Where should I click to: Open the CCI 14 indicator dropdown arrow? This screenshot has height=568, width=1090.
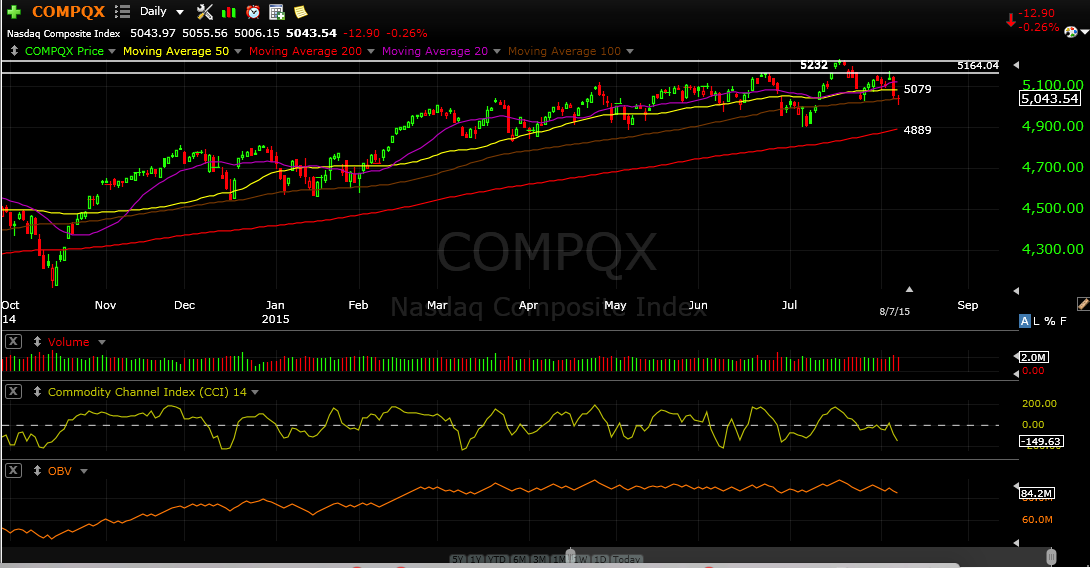[x=255, y=393]
